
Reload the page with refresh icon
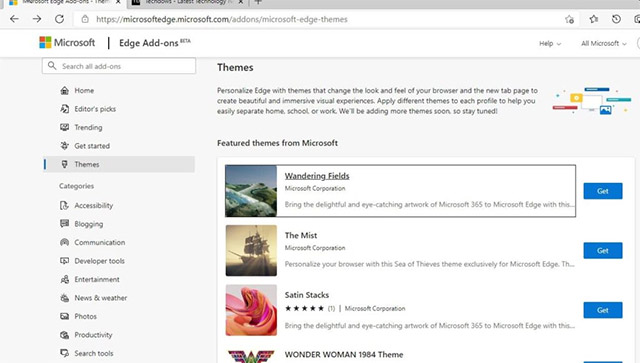[x=60, y=19]
